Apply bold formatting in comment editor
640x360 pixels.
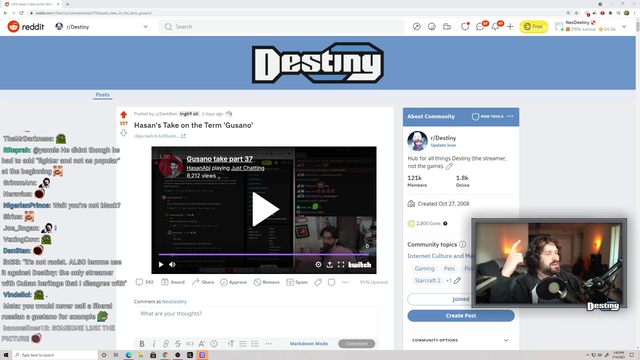(142, 344)
